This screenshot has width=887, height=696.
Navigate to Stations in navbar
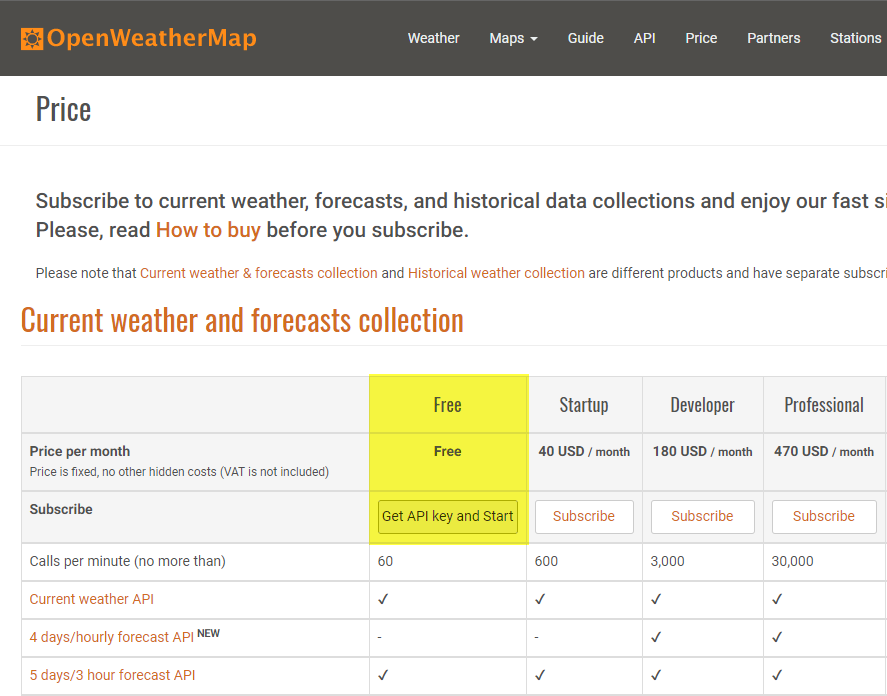click(x=855, y=38)
